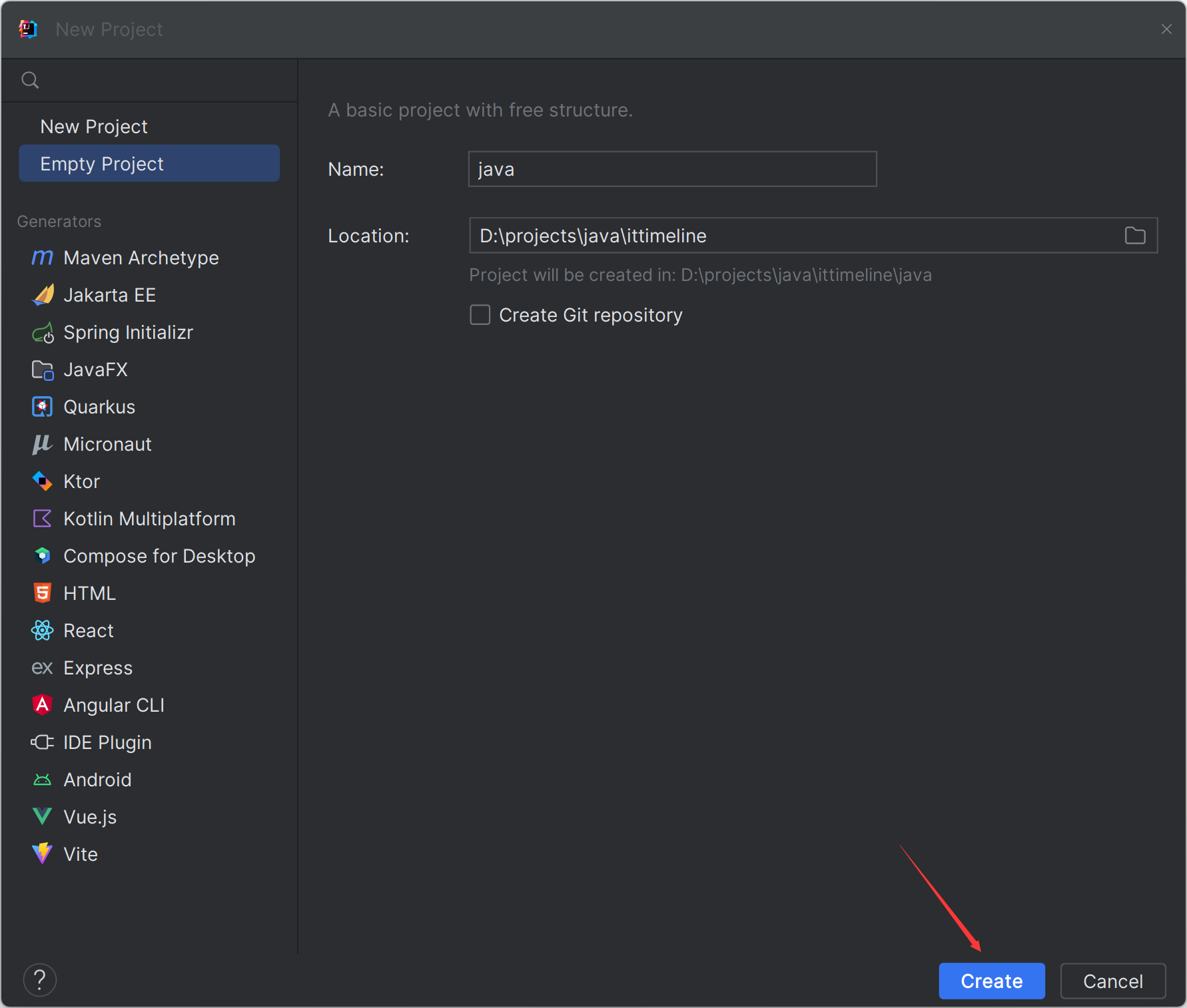Click the Generators section heading
This screenshot has width=1187, height=1008.
[59, 222]
